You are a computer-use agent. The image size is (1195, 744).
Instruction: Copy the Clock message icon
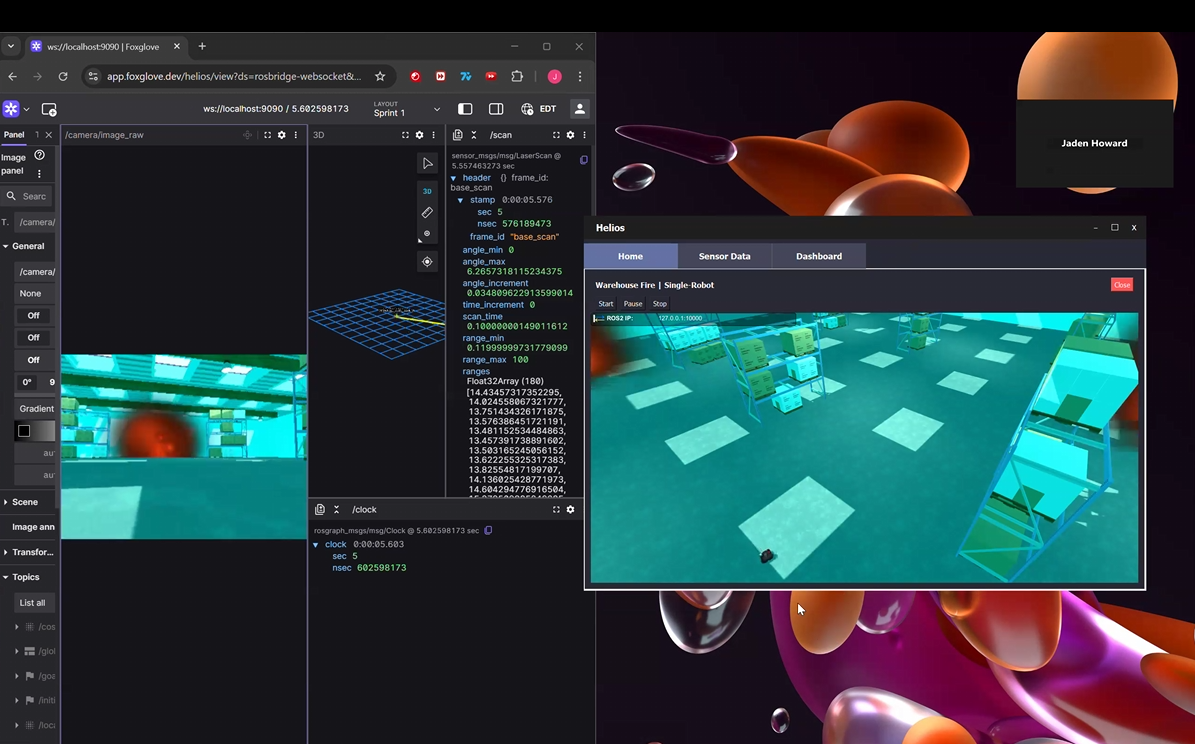coord(489,530)
